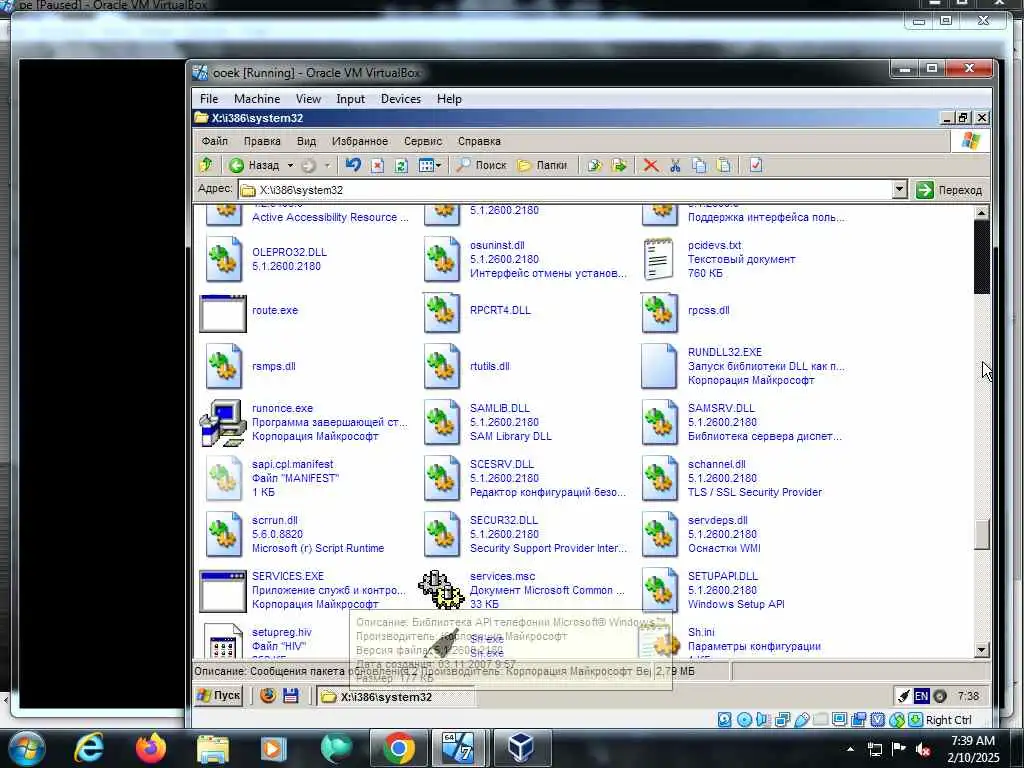The image size is (1024, 768).
Task: Click the Refresh toolbar icon
Action: click(x=401, y=165)
